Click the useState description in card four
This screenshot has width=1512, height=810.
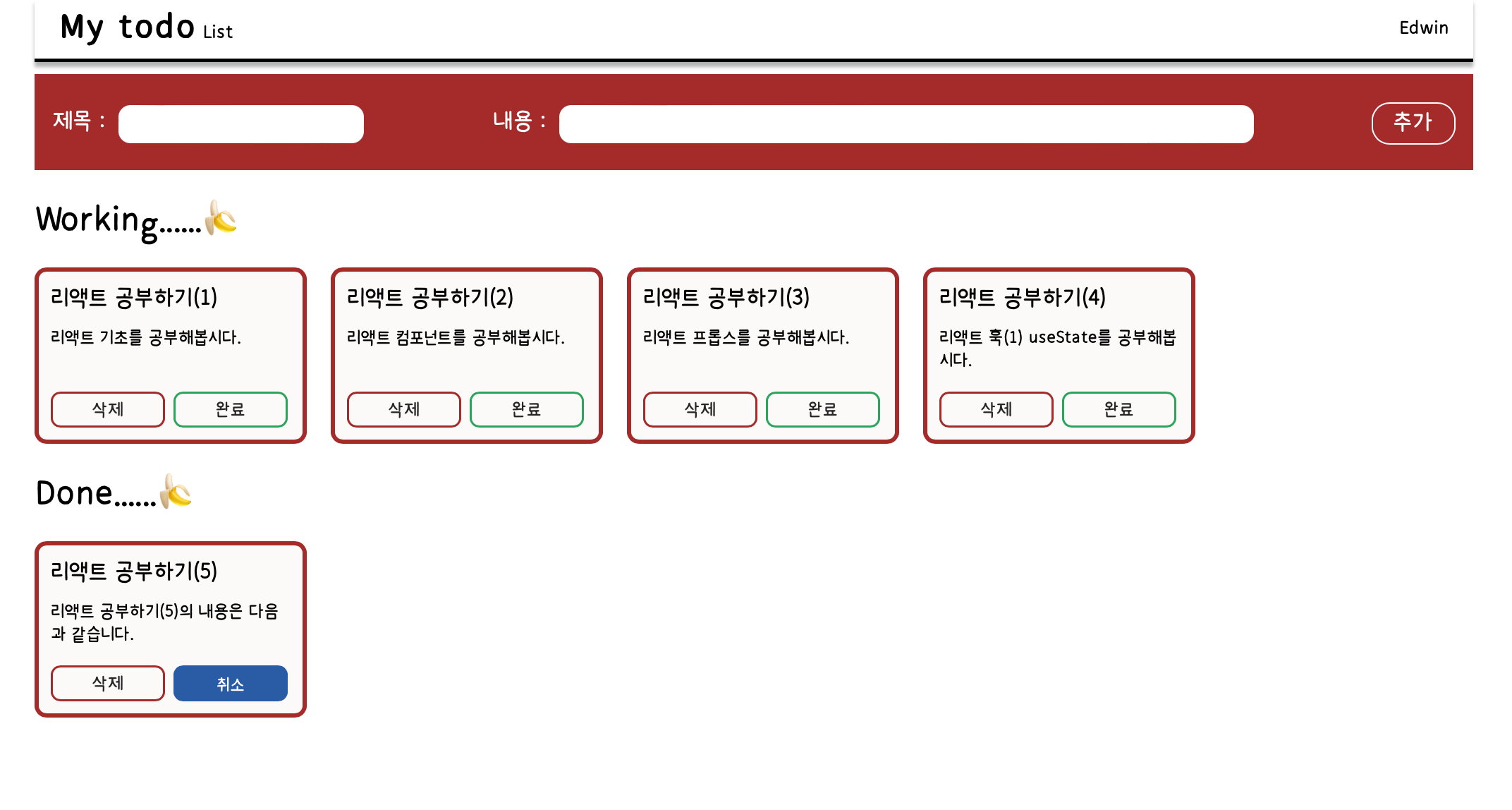[x=1057, y=348]
